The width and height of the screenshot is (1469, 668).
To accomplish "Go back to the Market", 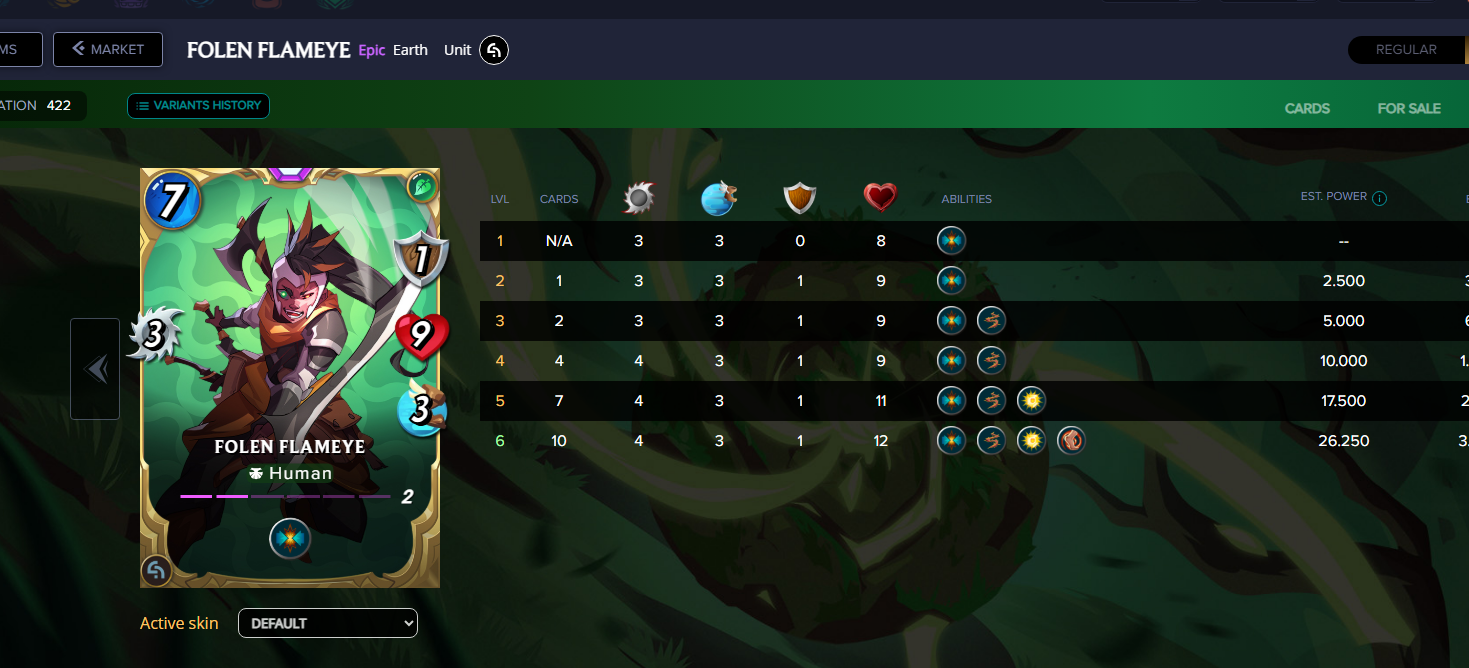I will click(x=108, y=49).
